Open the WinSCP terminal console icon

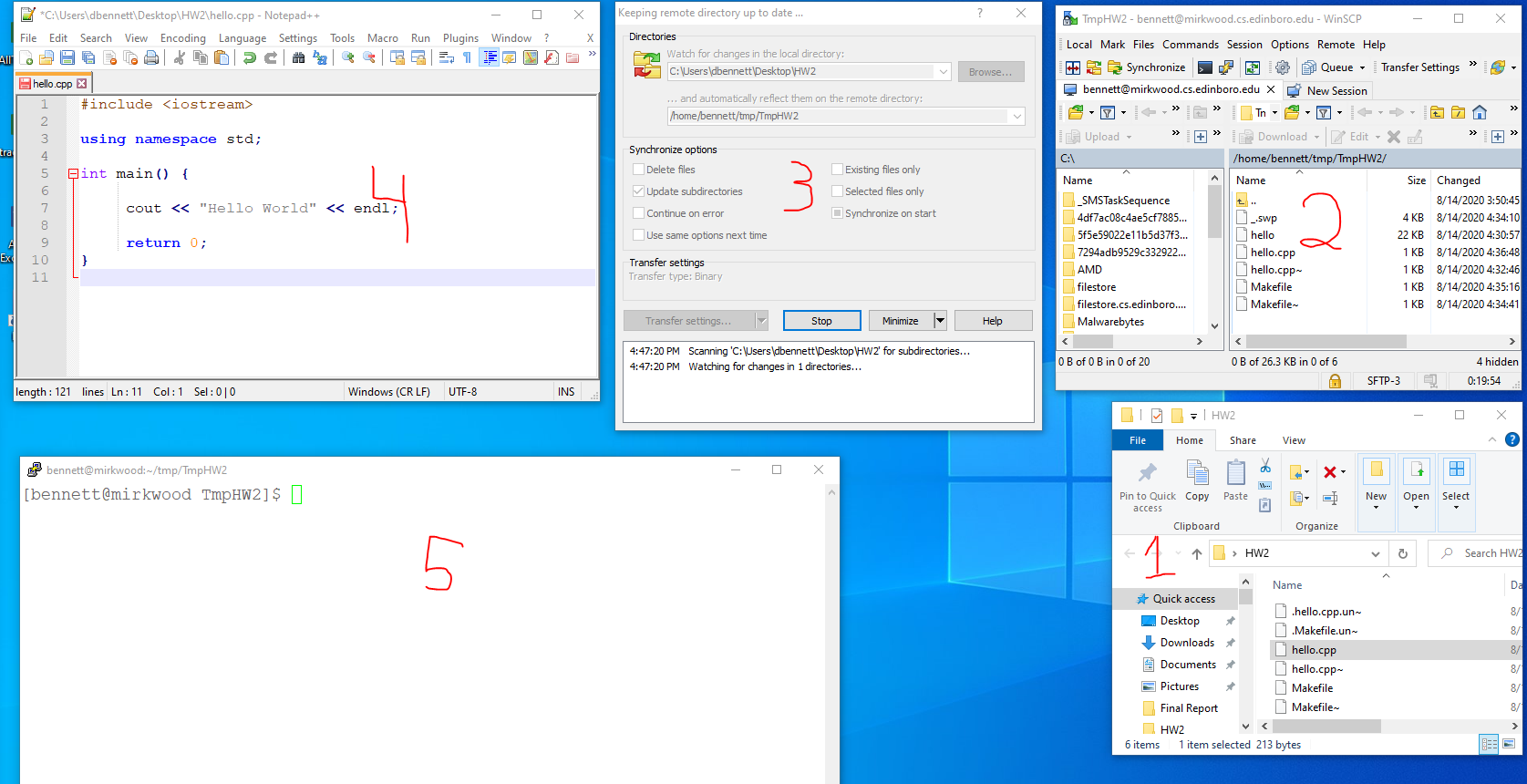point(1205,67)
